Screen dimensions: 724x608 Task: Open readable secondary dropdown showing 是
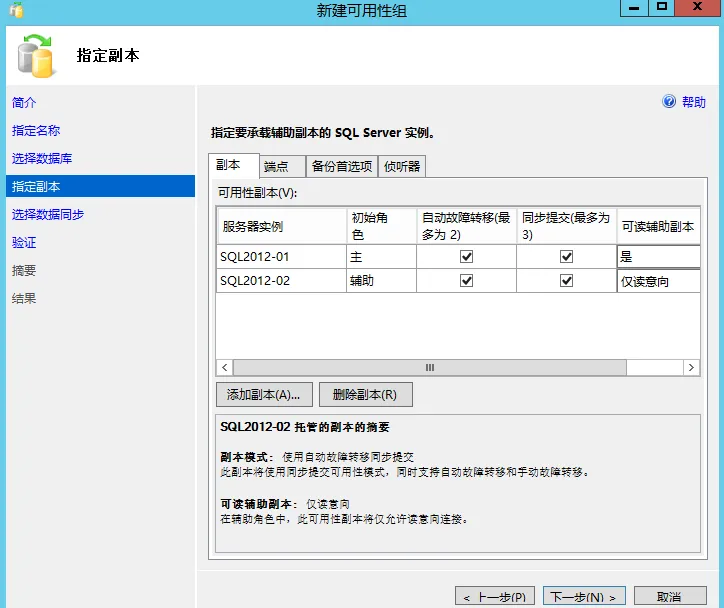658,257
